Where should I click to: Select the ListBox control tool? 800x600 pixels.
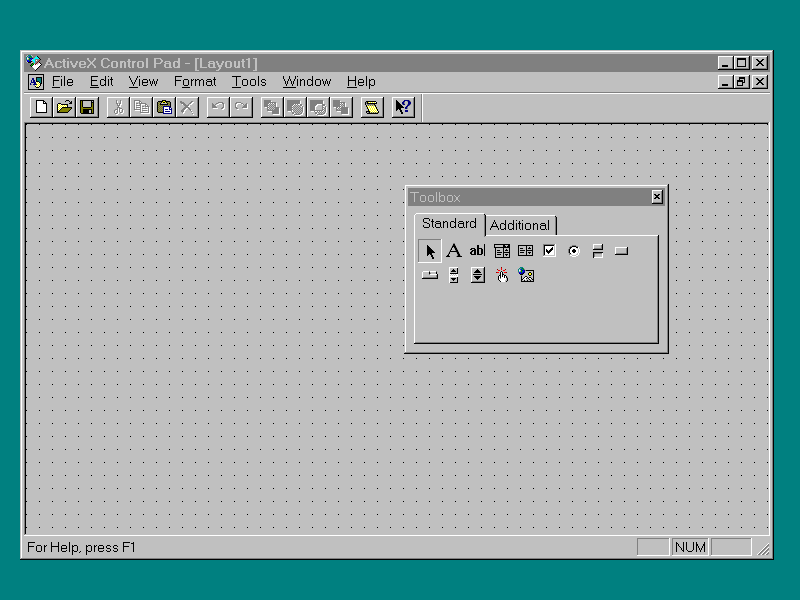(525, 251)
